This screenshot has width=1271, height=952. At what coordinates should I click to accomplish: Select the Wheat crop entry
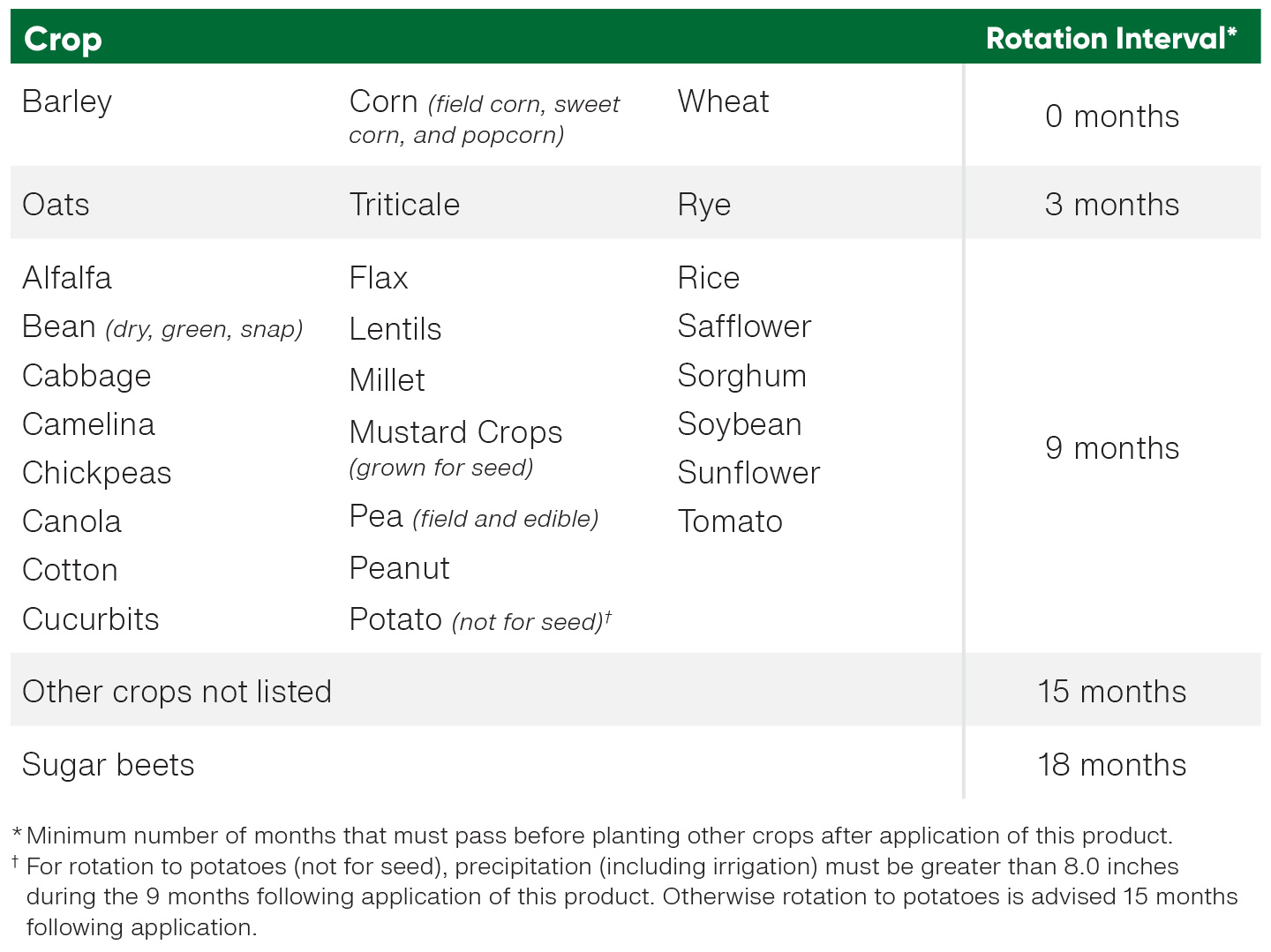click(x=723, y=101)
